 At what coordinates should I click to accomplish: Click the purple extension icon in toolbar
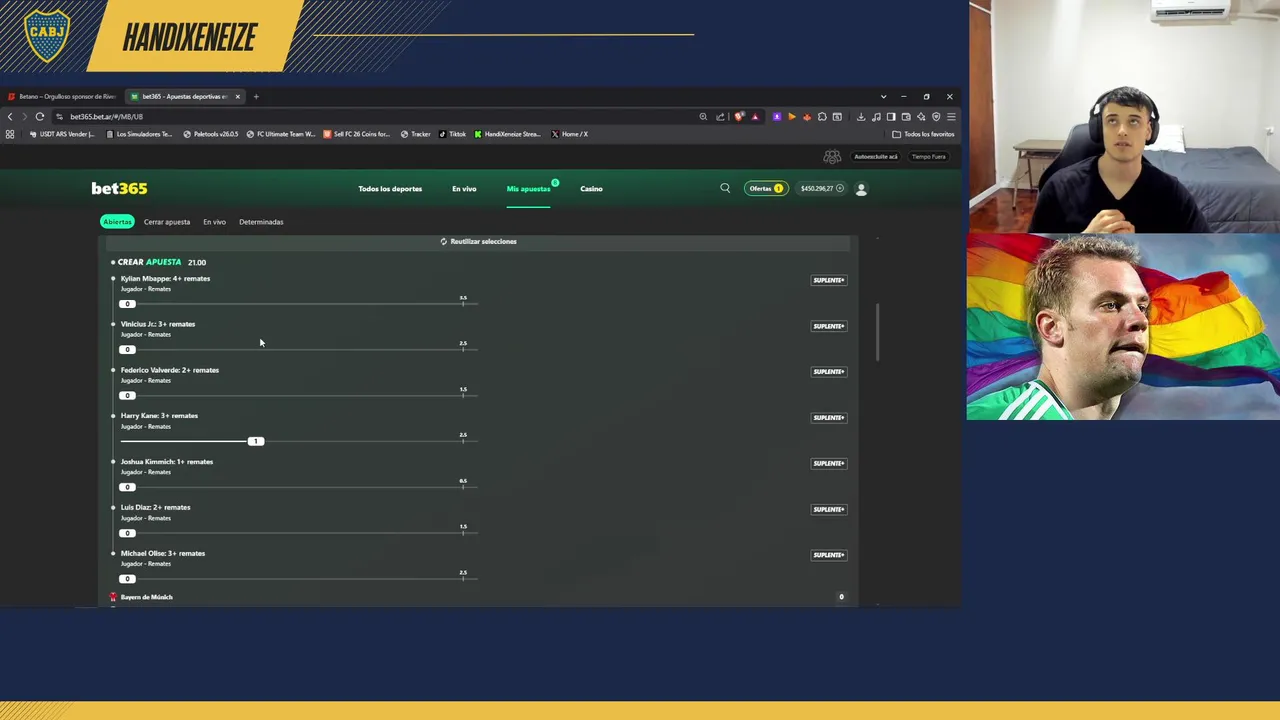[x=777, y=116]
